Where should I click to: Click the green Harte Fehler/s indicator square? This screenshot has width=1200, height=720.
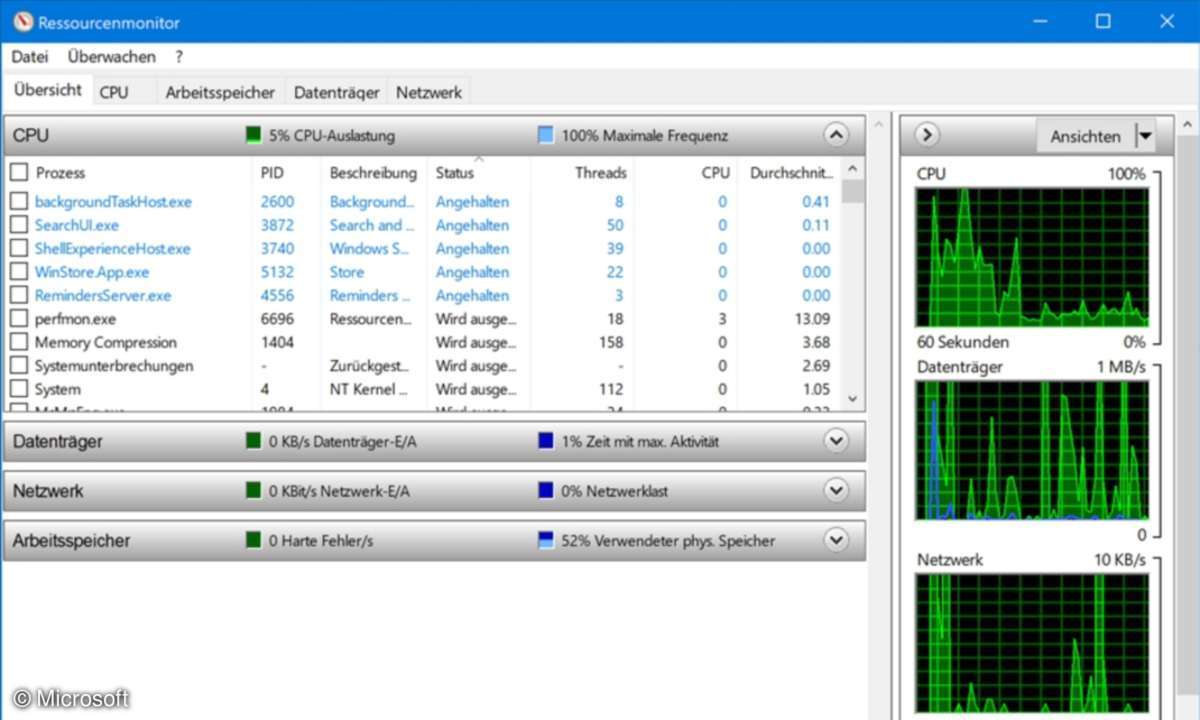click(x=254, y=541)
